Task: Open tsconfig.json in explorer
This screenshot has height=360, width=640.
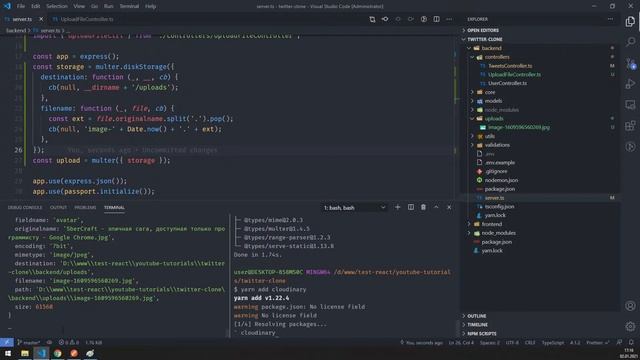Action: [500, 207]
